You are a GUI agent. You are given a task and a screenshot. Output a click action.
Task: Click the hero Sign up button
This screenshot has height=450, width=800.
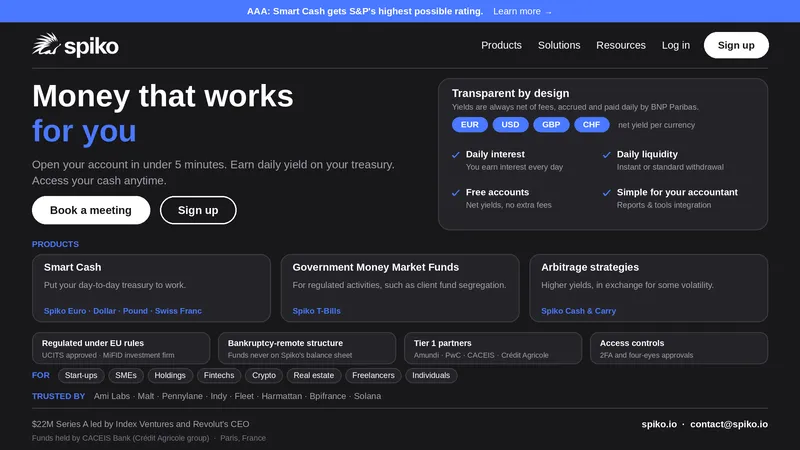(198, 210)
